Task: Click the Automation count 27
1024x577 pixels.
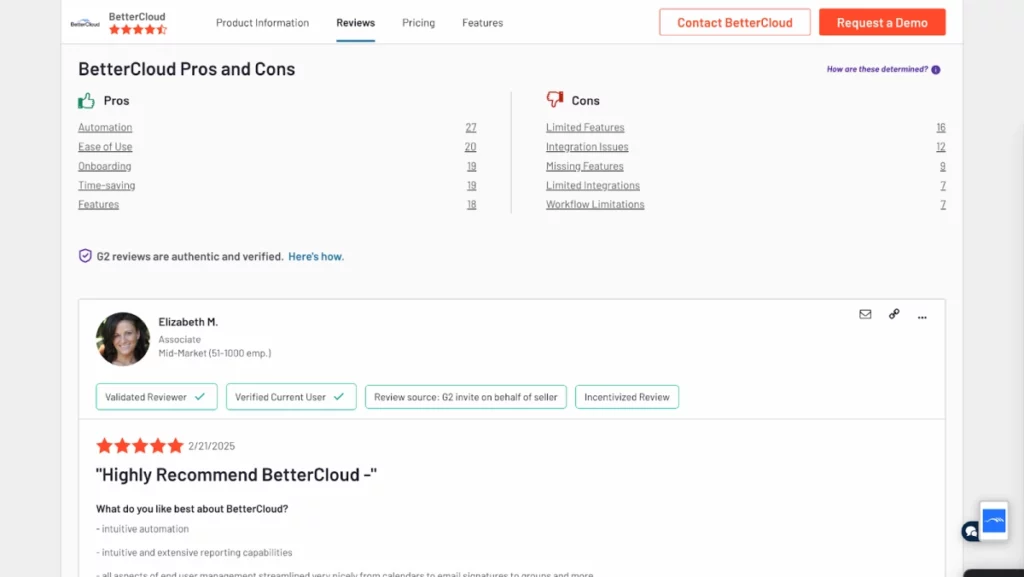Action: tap(471, 127)
